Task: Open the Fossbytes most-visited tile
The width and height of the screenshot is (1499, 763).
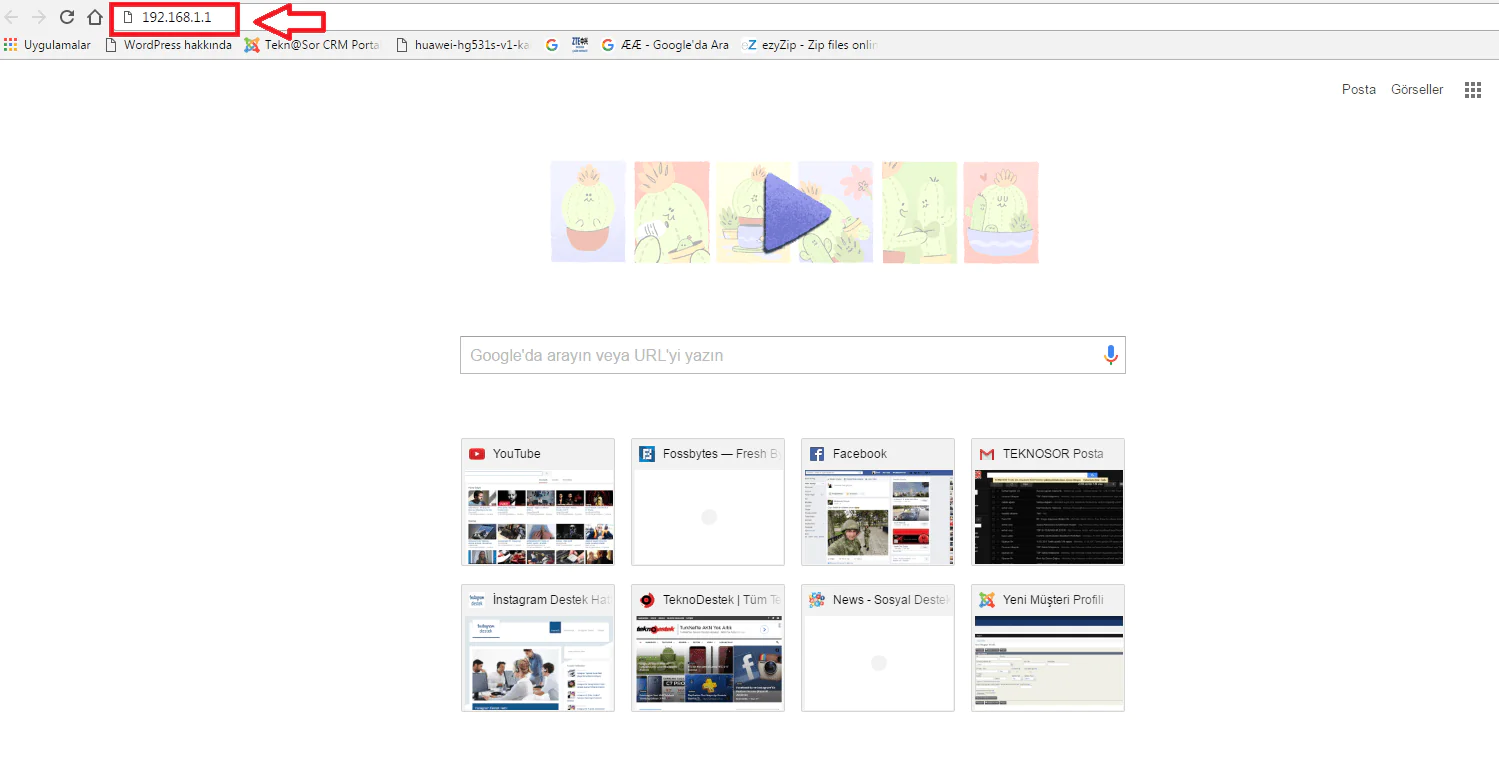Action: (x=708, y=502)
